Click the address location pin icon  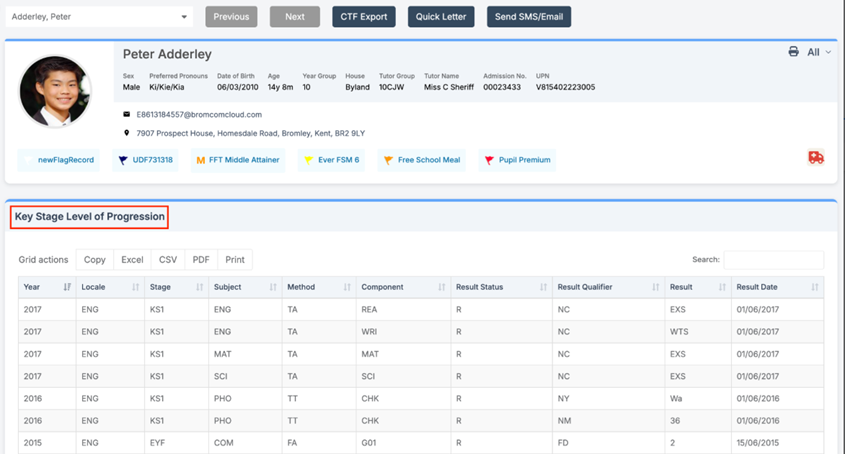pos(127,133)
